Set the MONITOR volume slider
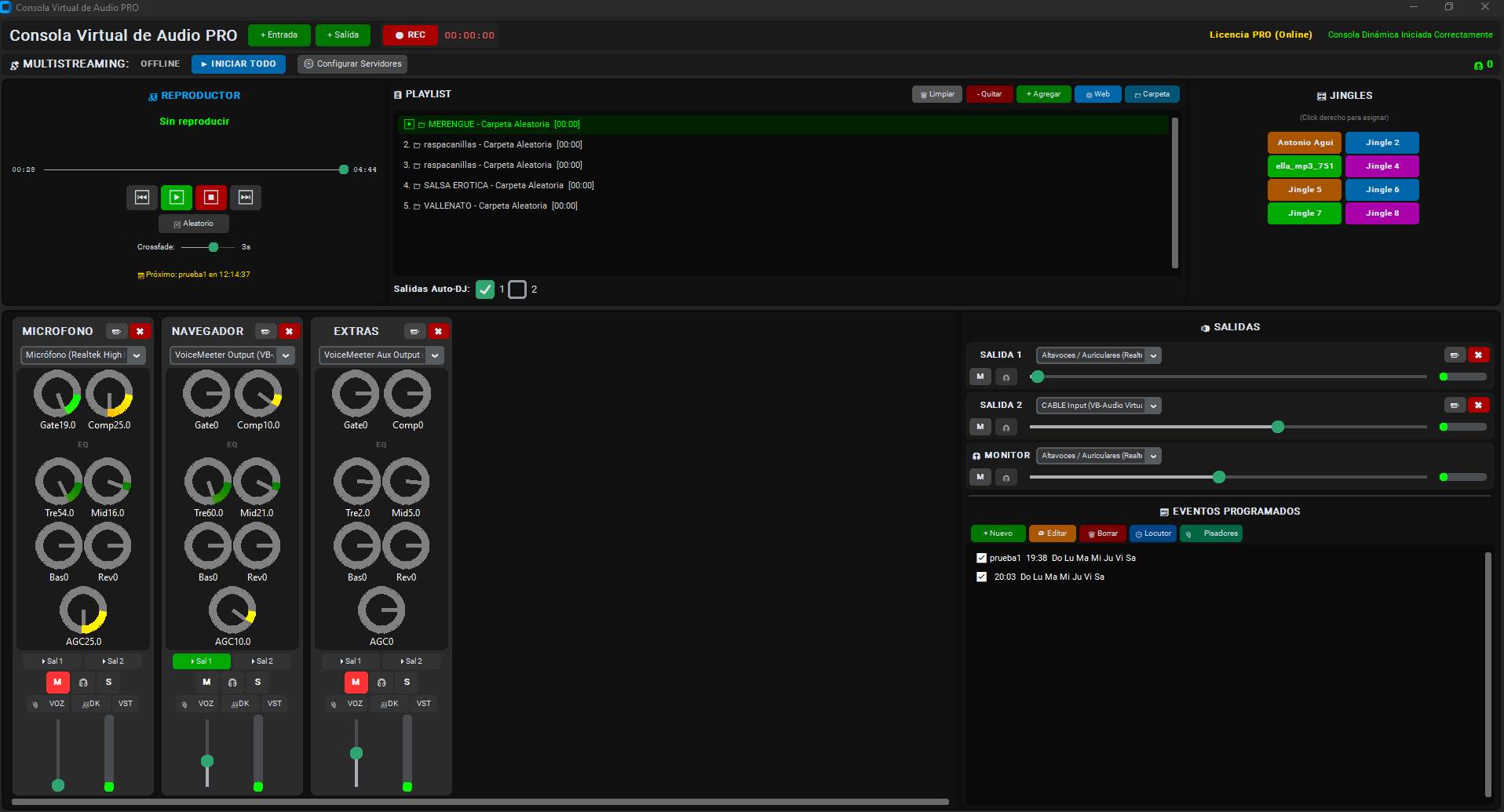Screen dimensions: 1504x812 (x=1228, y=477)
